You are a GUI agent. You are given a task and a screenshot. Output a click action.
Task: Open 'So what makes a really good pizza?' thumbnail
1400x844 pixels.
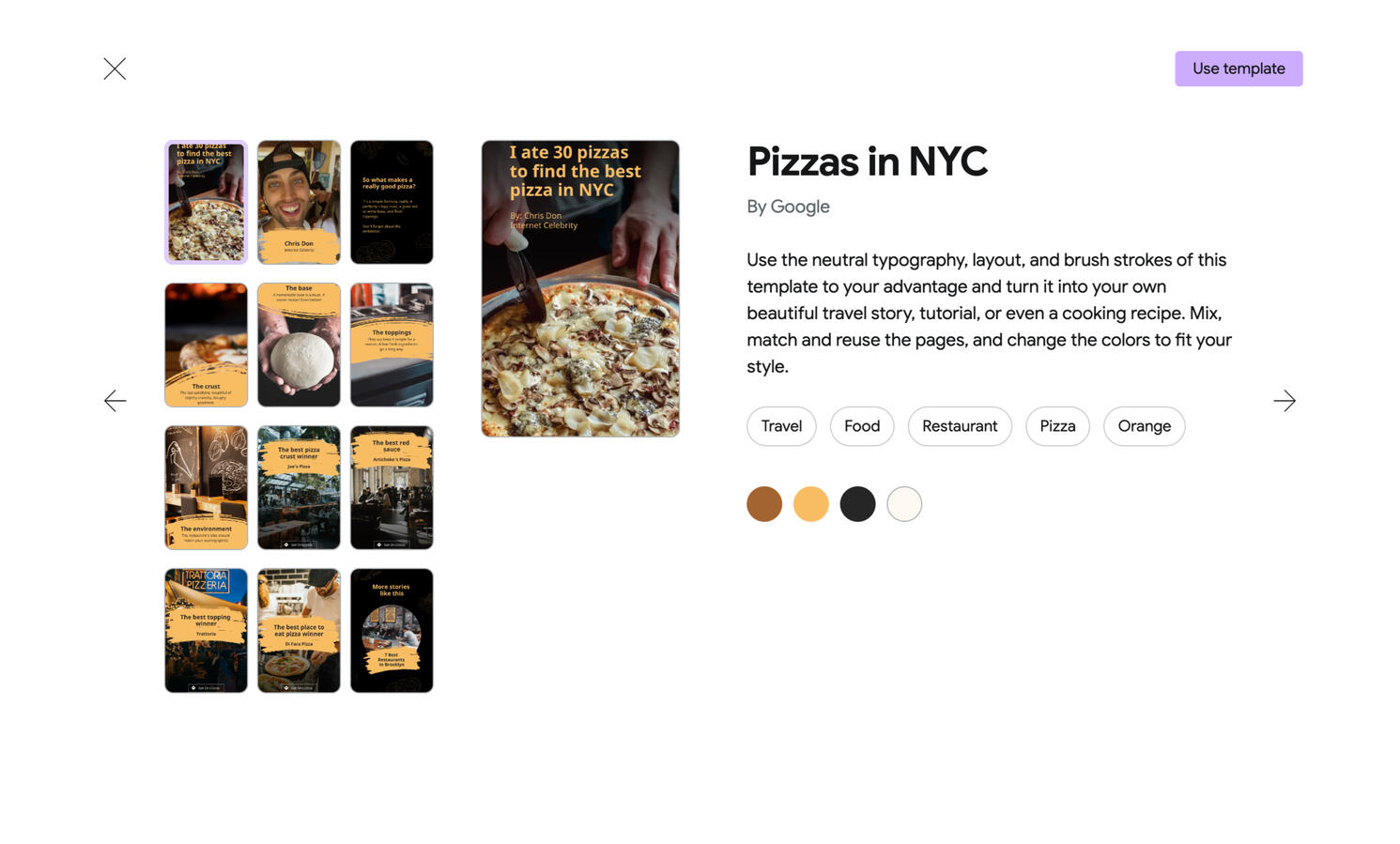coord(392,202)
